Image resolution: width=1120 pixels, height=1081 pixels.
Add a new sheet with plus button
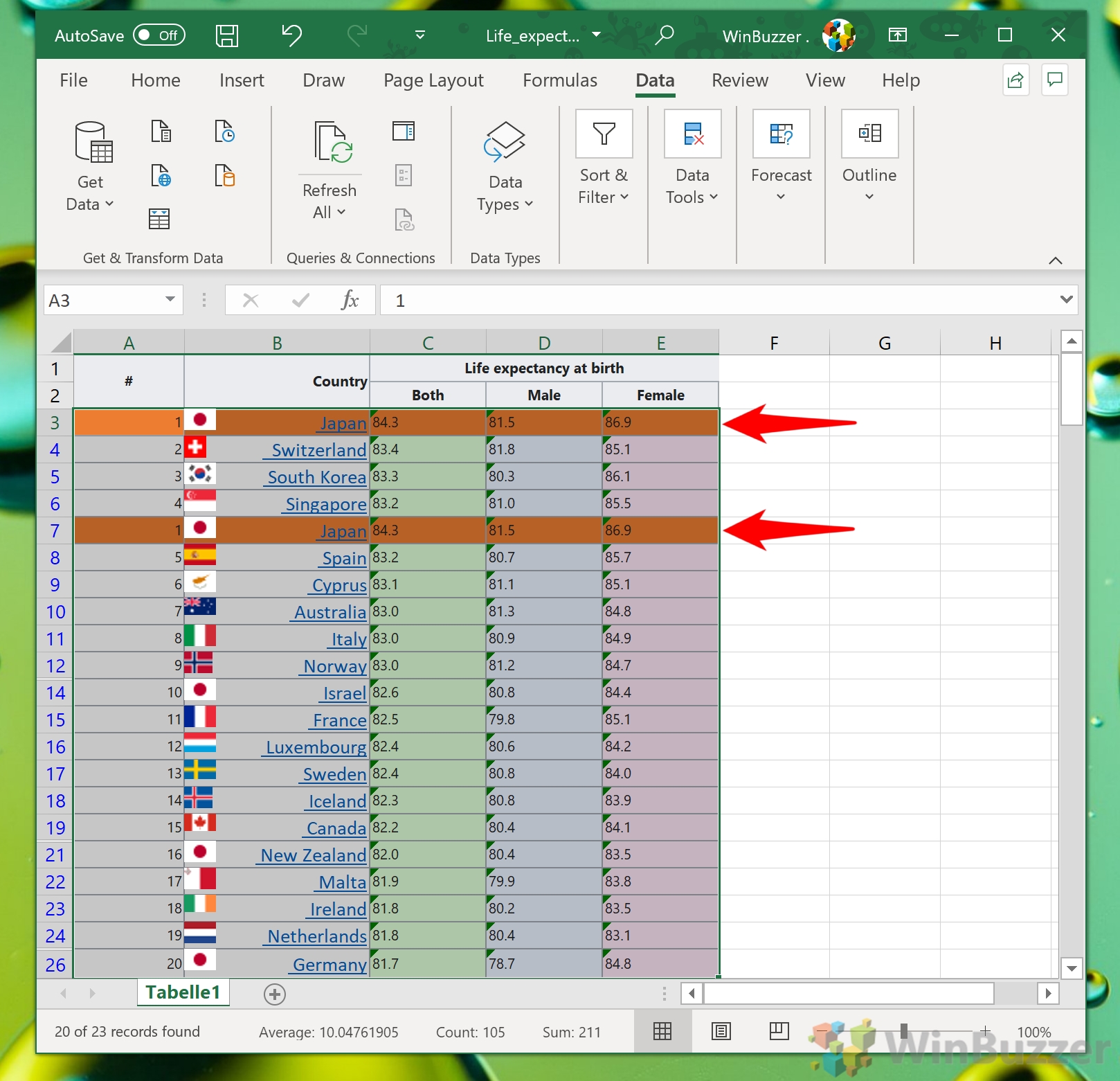[275, 994]
